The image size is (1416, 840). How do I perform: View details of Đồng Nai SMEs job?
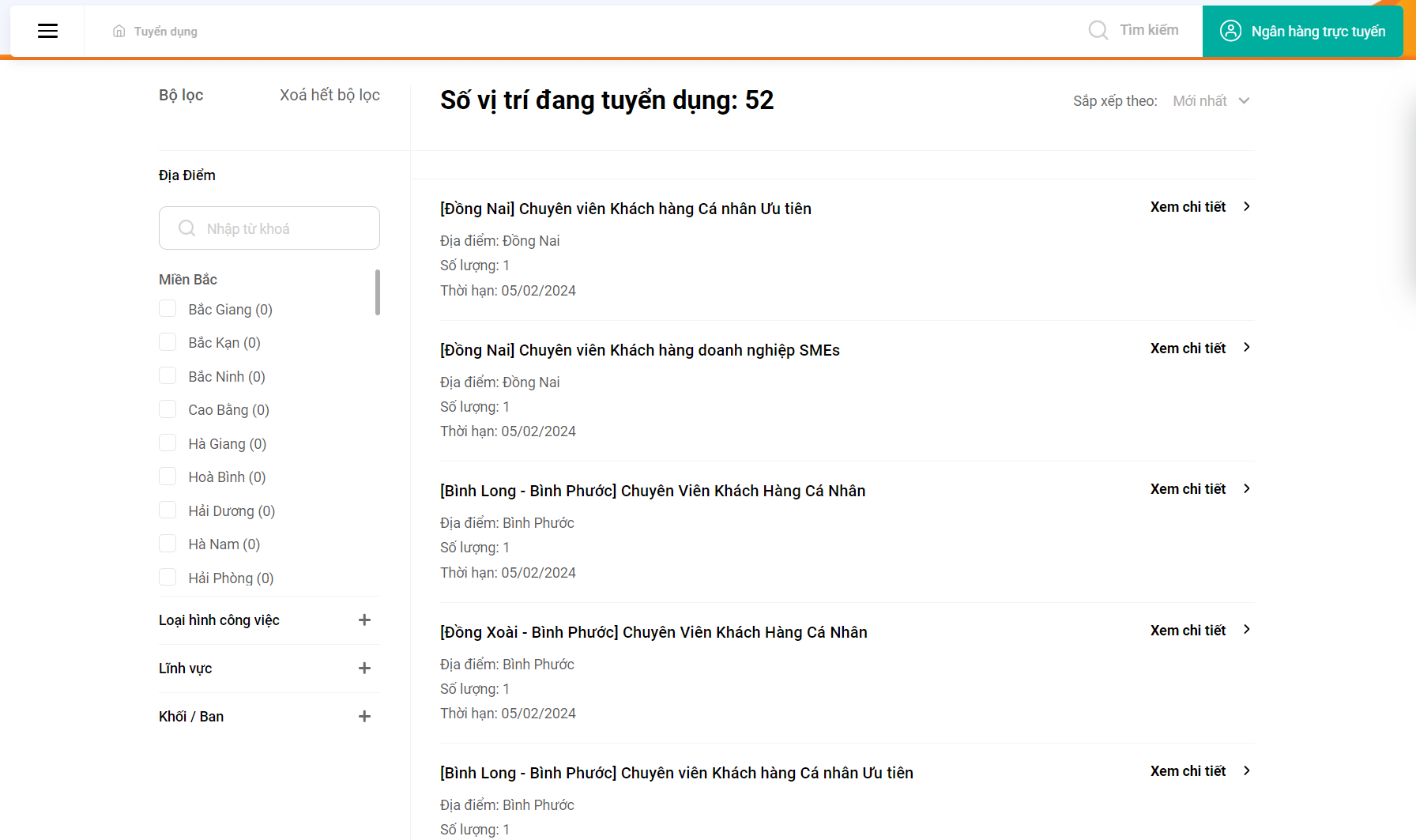tap(1188, 348)
